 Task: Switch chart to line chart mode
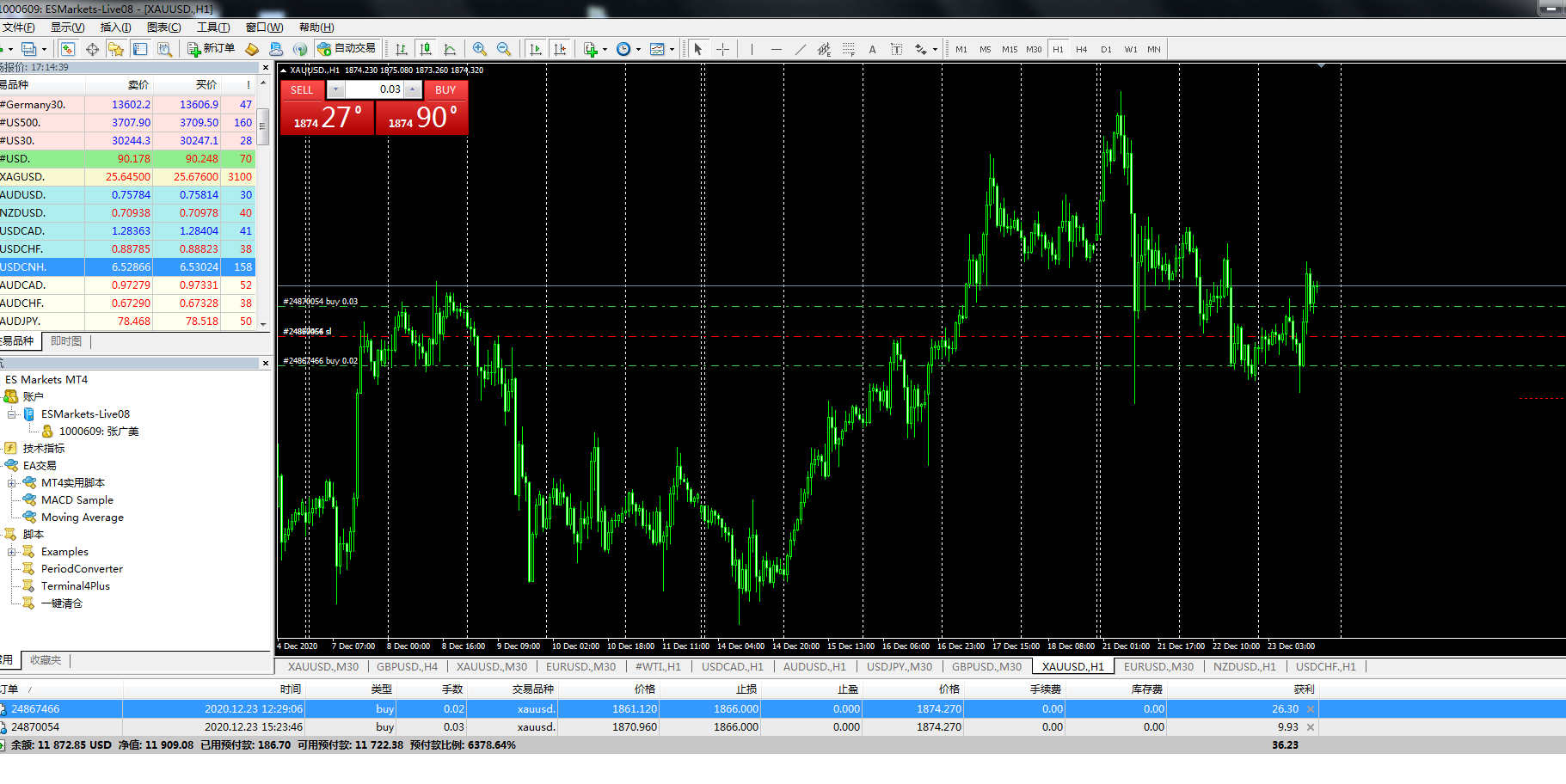[x=449, y=49]
